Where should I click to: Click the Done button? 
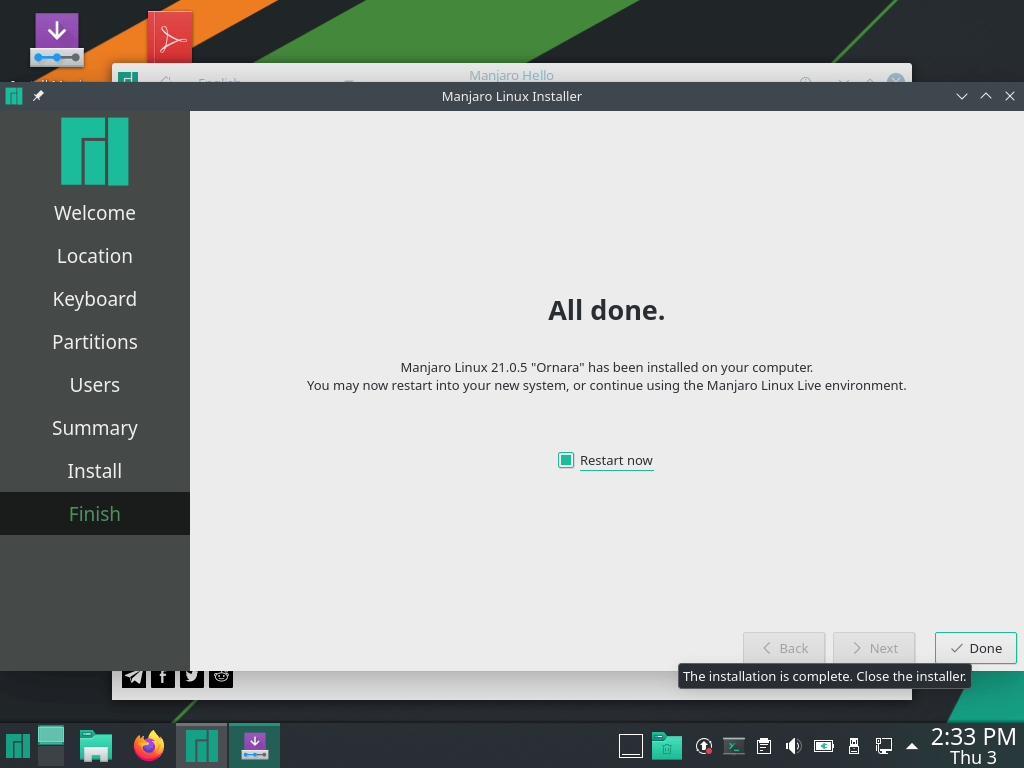pos(975,648)
